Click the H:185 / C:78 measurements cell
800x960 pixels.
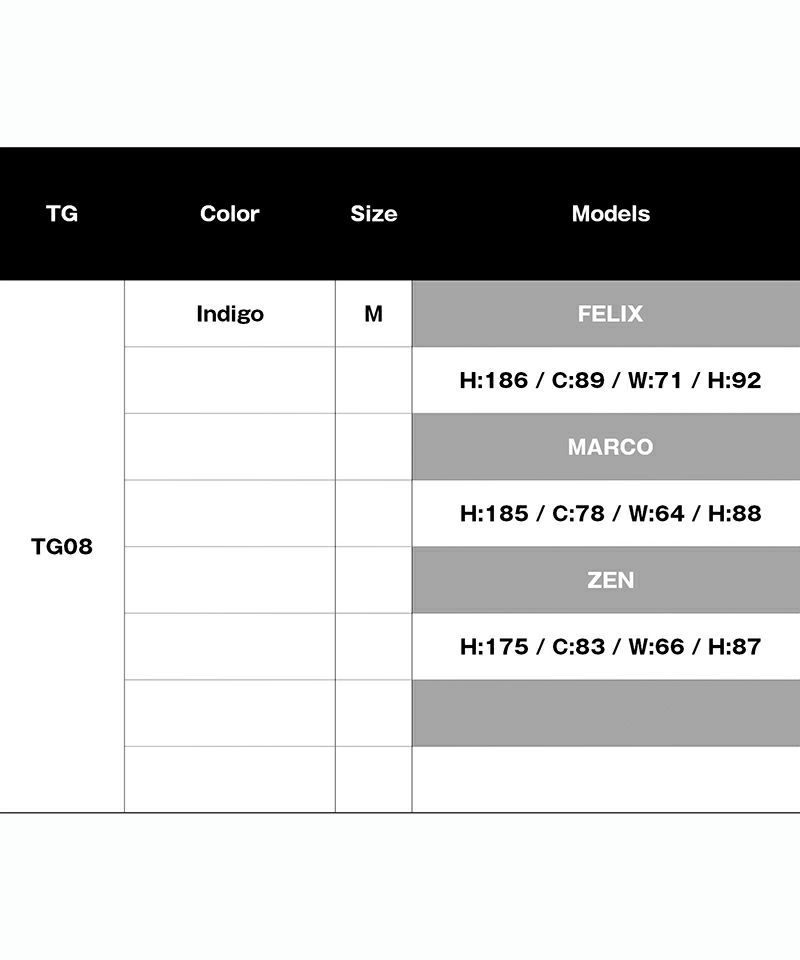click(x=610, y=513)
